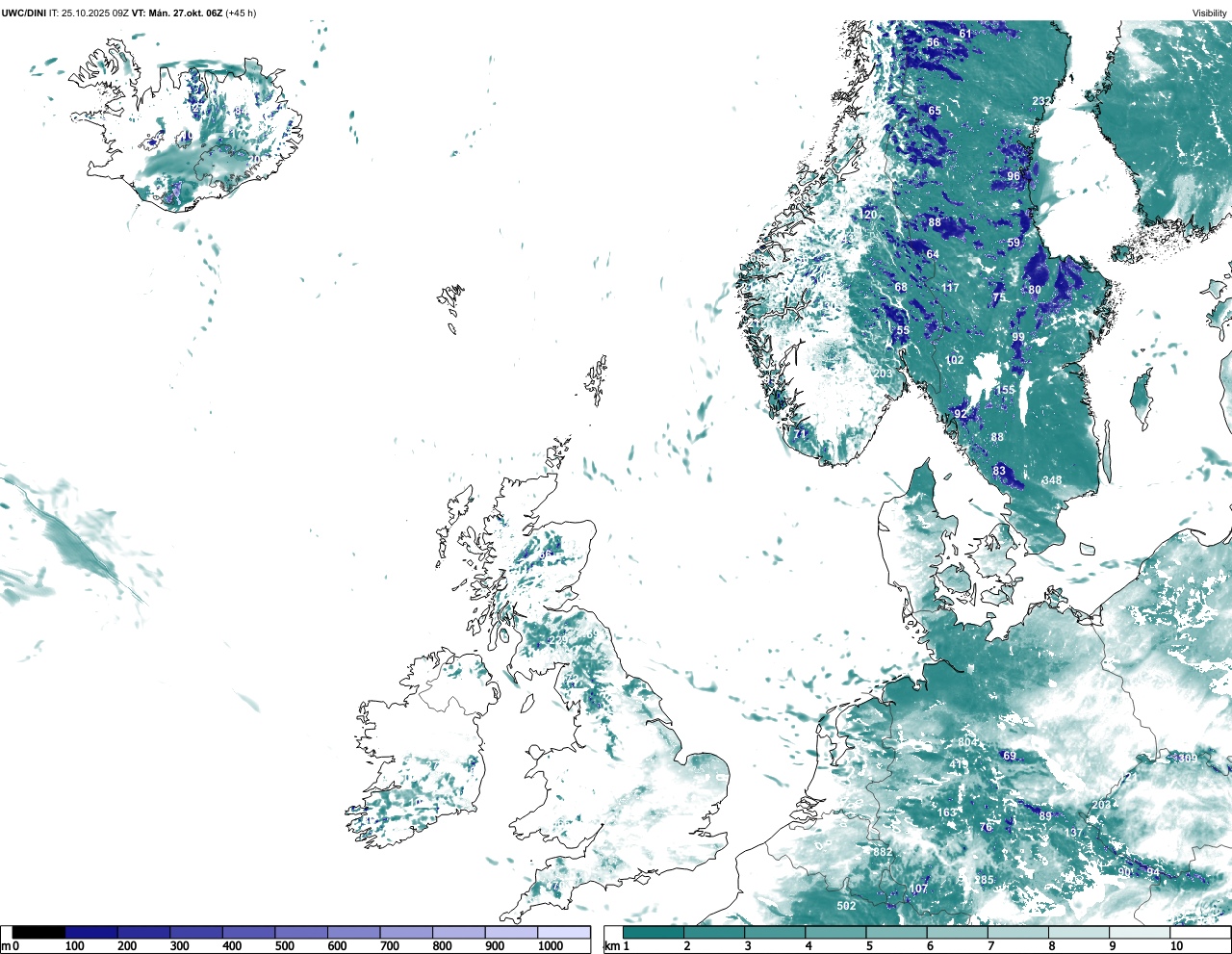Click the '102' visibility value on the map

click(954, 360)
